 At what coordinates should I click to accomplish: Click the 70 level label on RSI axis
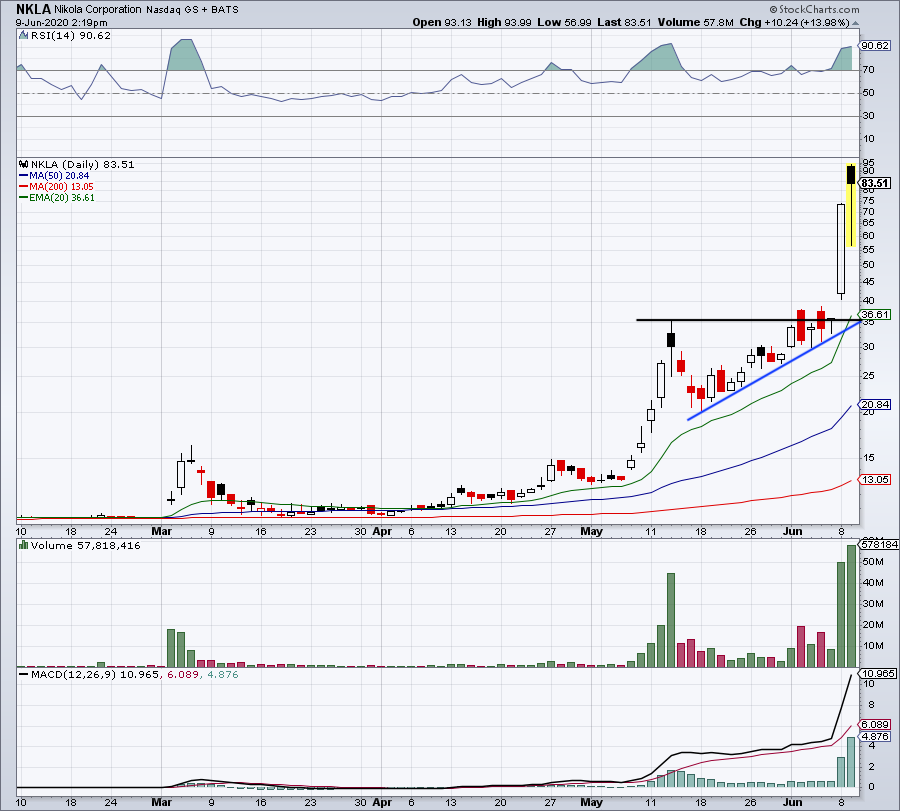coord(868,69)
